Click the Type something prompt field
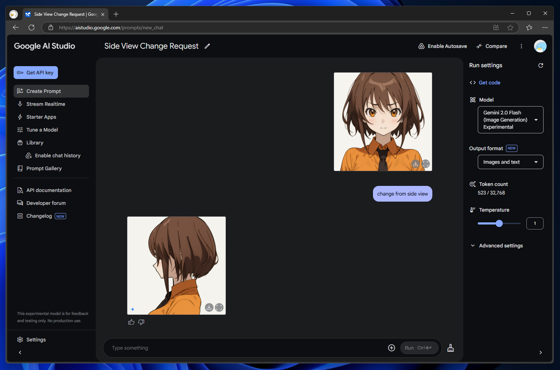560x370 pixels. (246, 348)
